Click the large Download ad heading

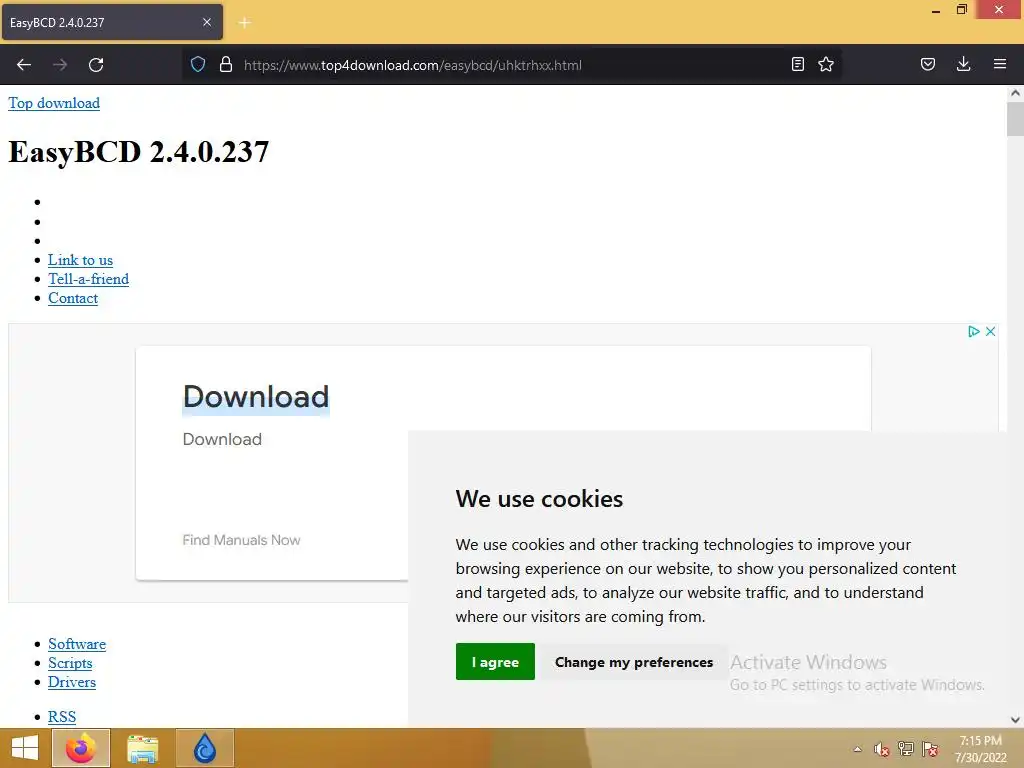tap(256, 396)
